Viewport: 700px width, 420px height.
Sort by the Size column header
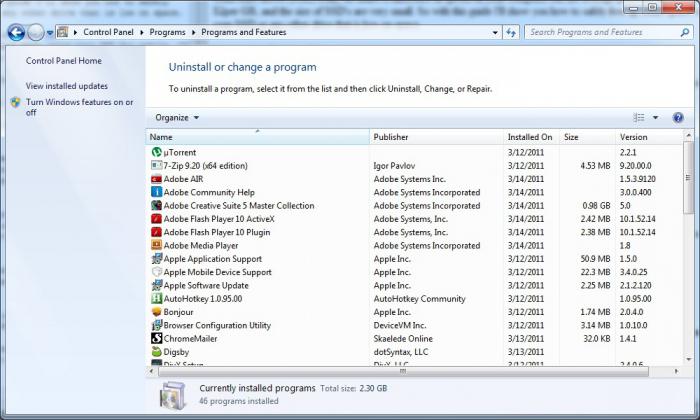[588, 137]
